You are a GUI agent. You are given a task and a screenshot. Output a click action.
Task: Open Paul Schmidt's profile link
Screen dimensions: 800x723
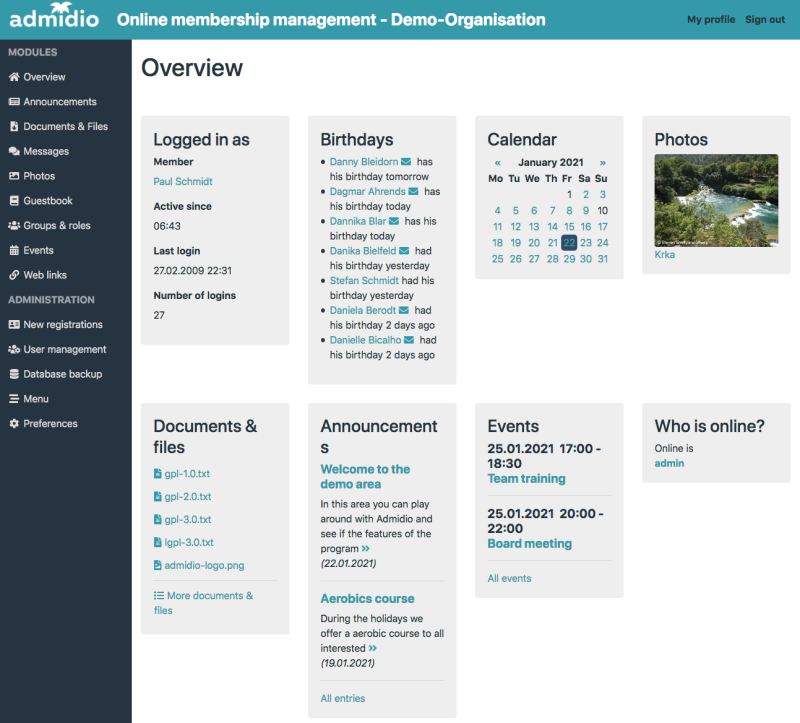pyautogui.click(x=183, y=182)
